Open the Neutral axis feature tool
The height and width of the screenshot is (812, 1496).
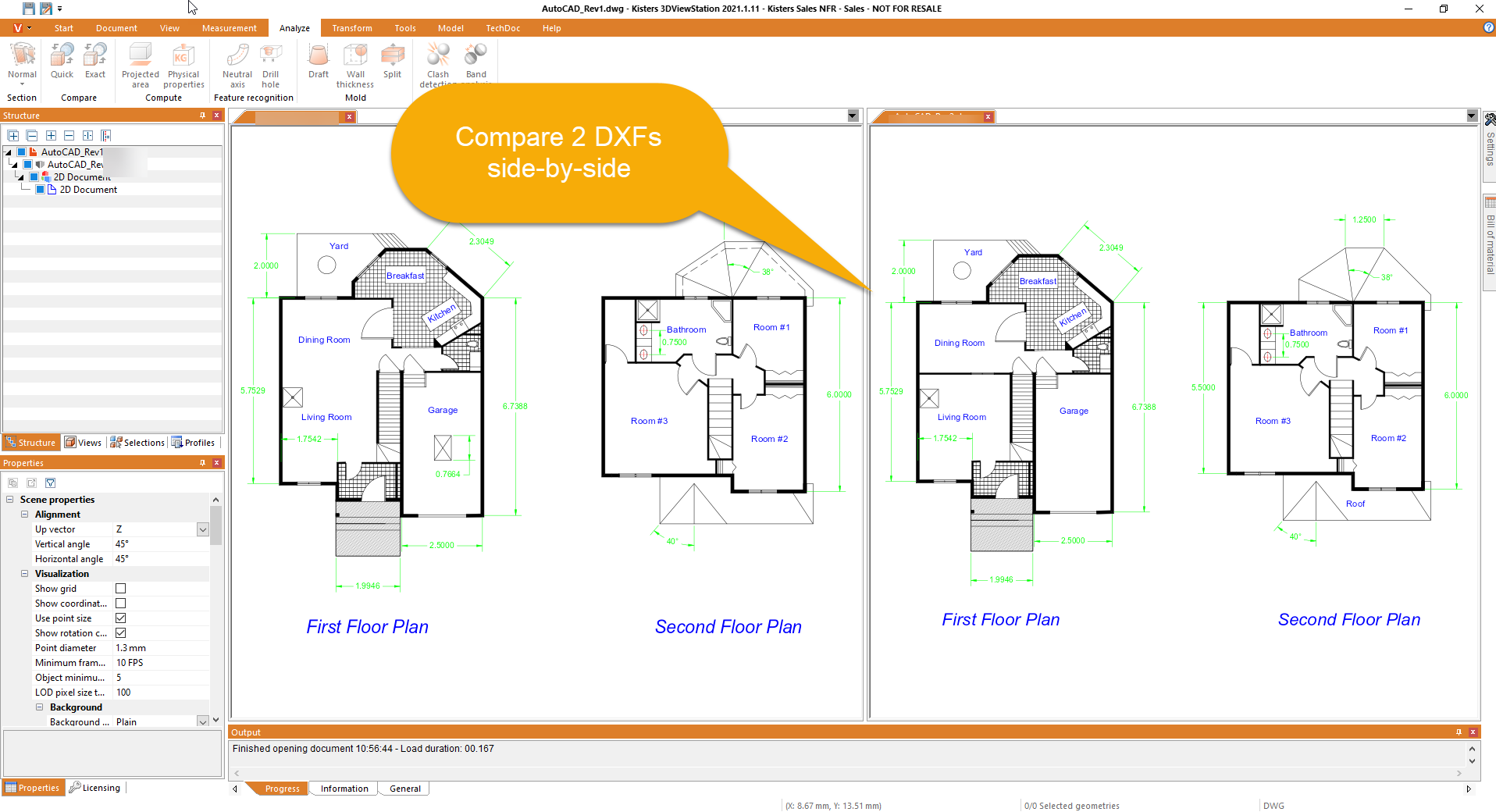pos(237,66)
